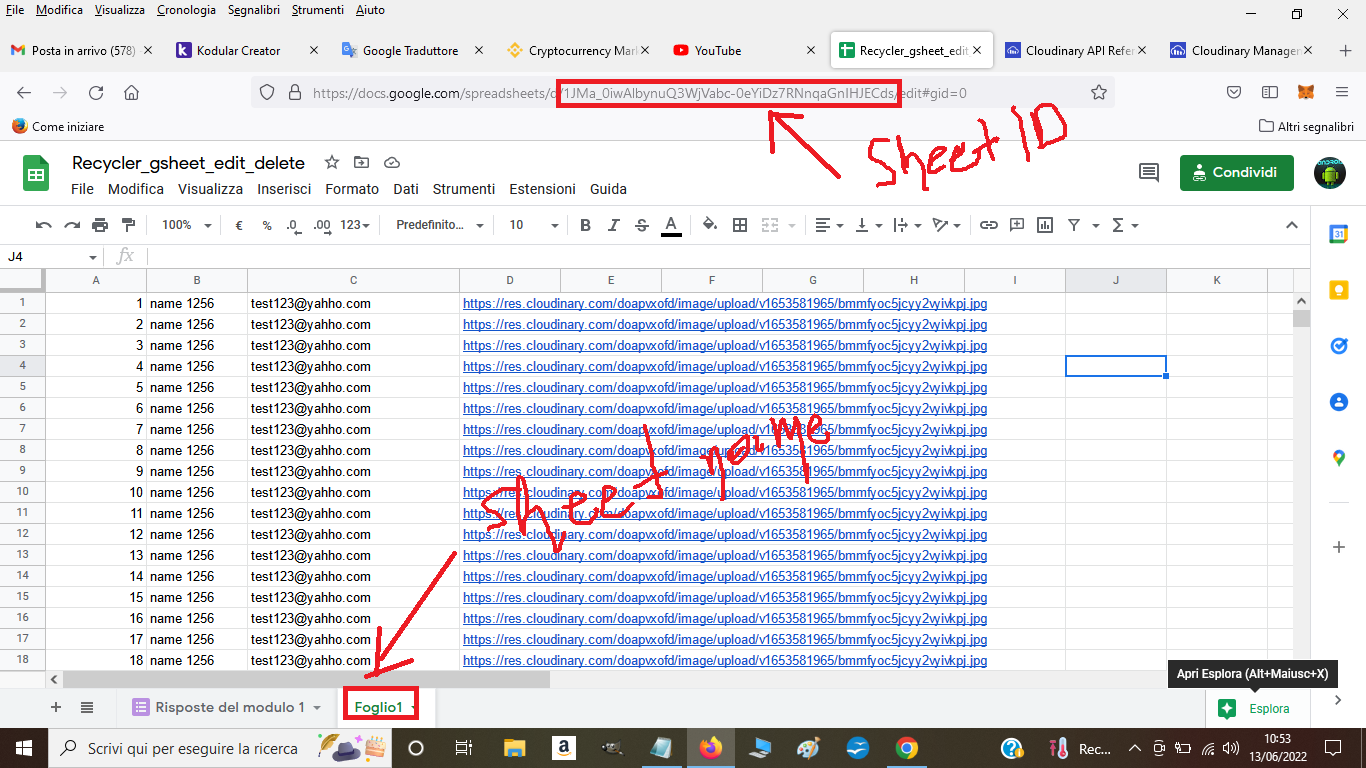Open the borders tool

pos(740,225)
